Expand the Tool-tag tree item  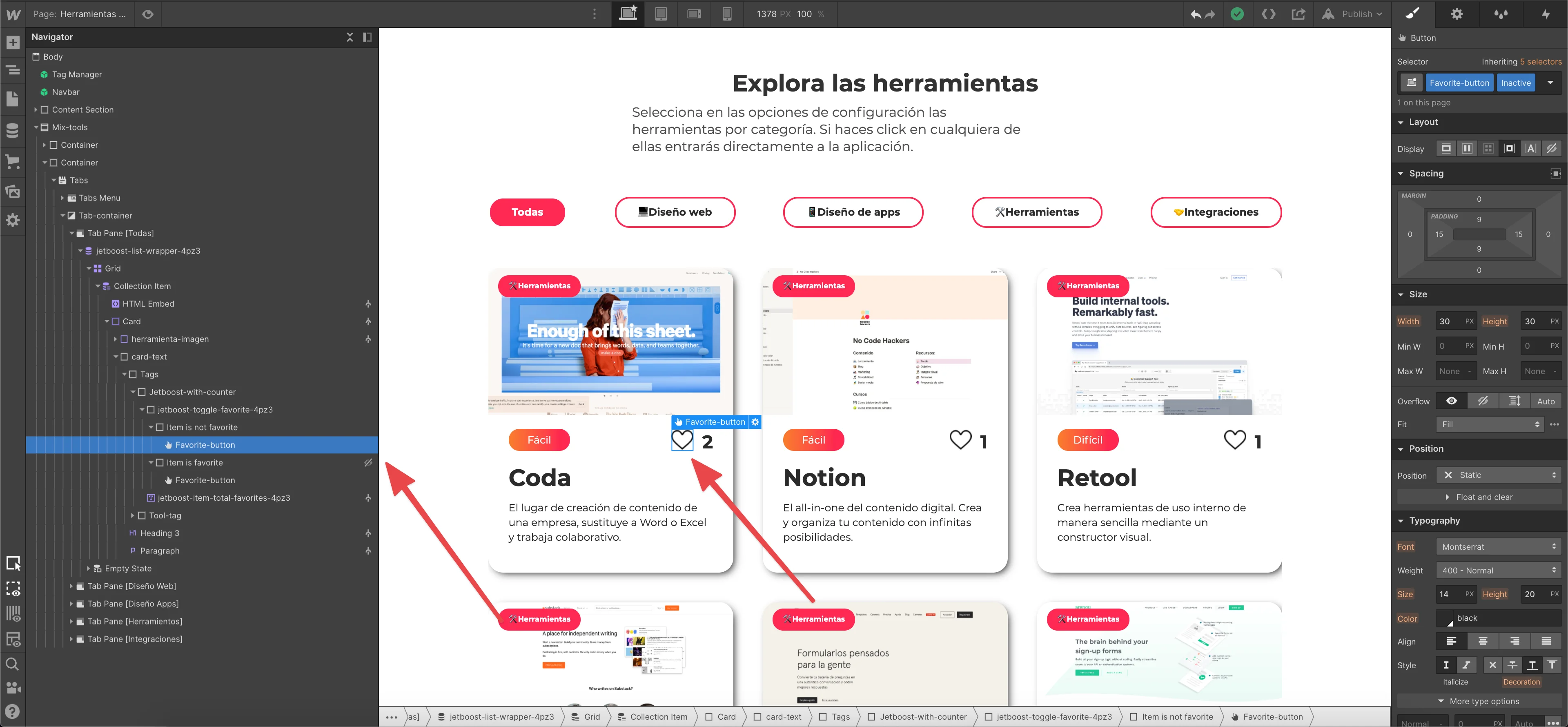pyautogui.click(x=133, y=516)
